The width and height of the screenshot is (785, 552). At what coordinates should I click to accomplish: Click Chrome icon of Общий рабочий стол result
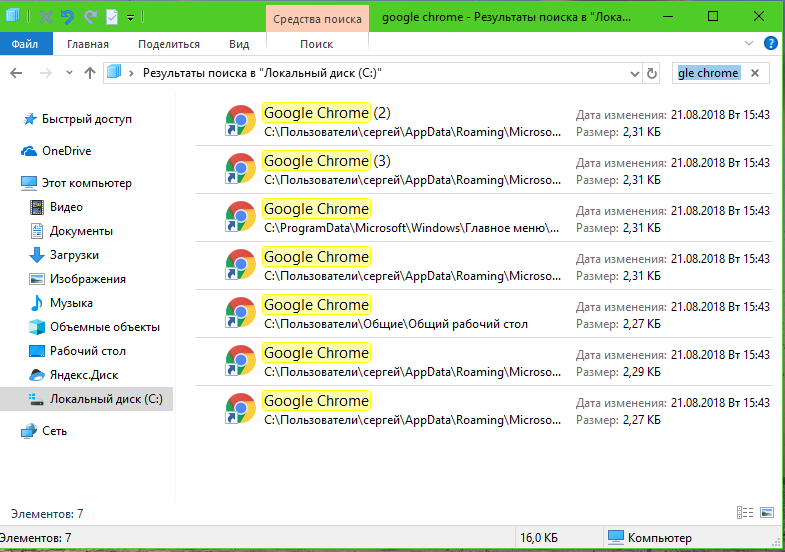click(240, 313)
